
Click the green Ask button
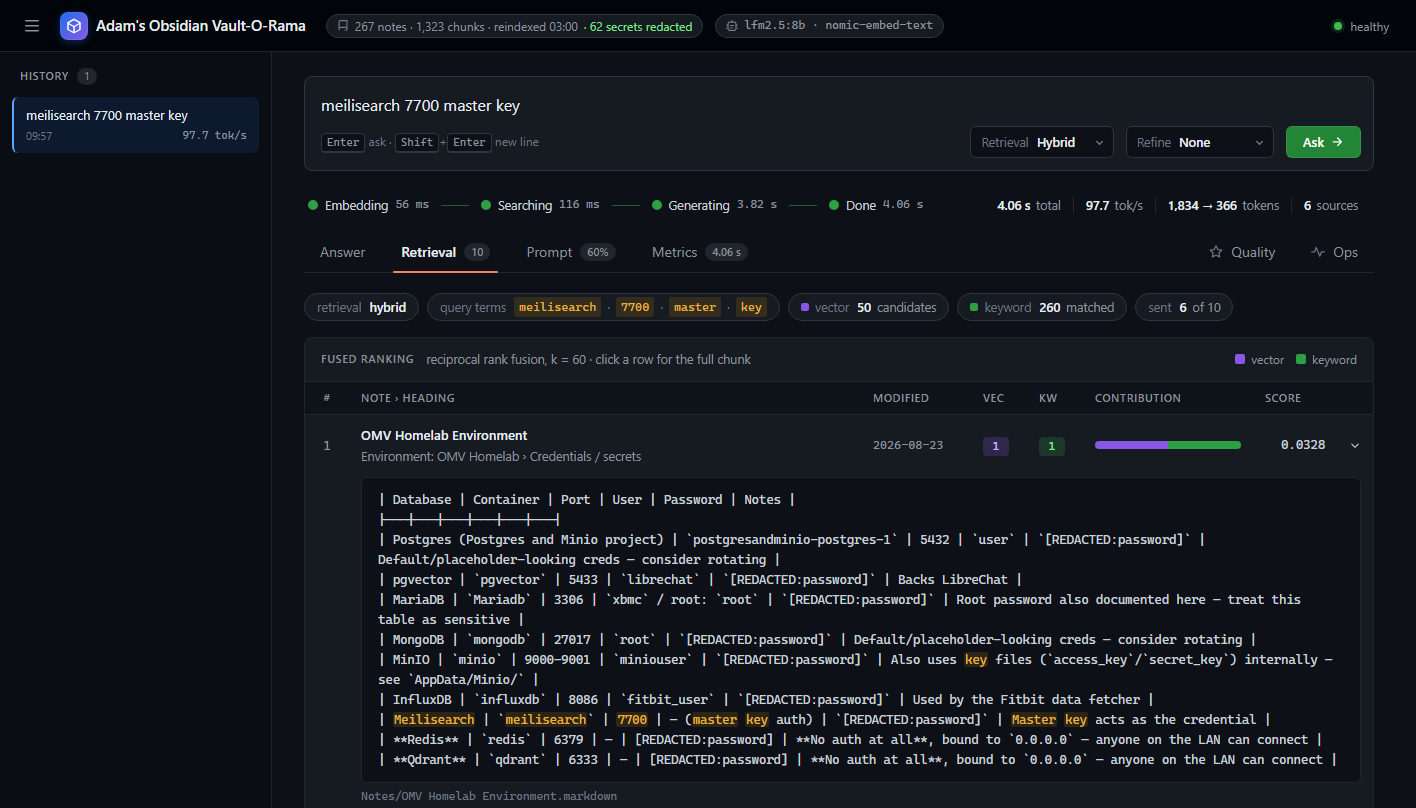[1323, 142]
